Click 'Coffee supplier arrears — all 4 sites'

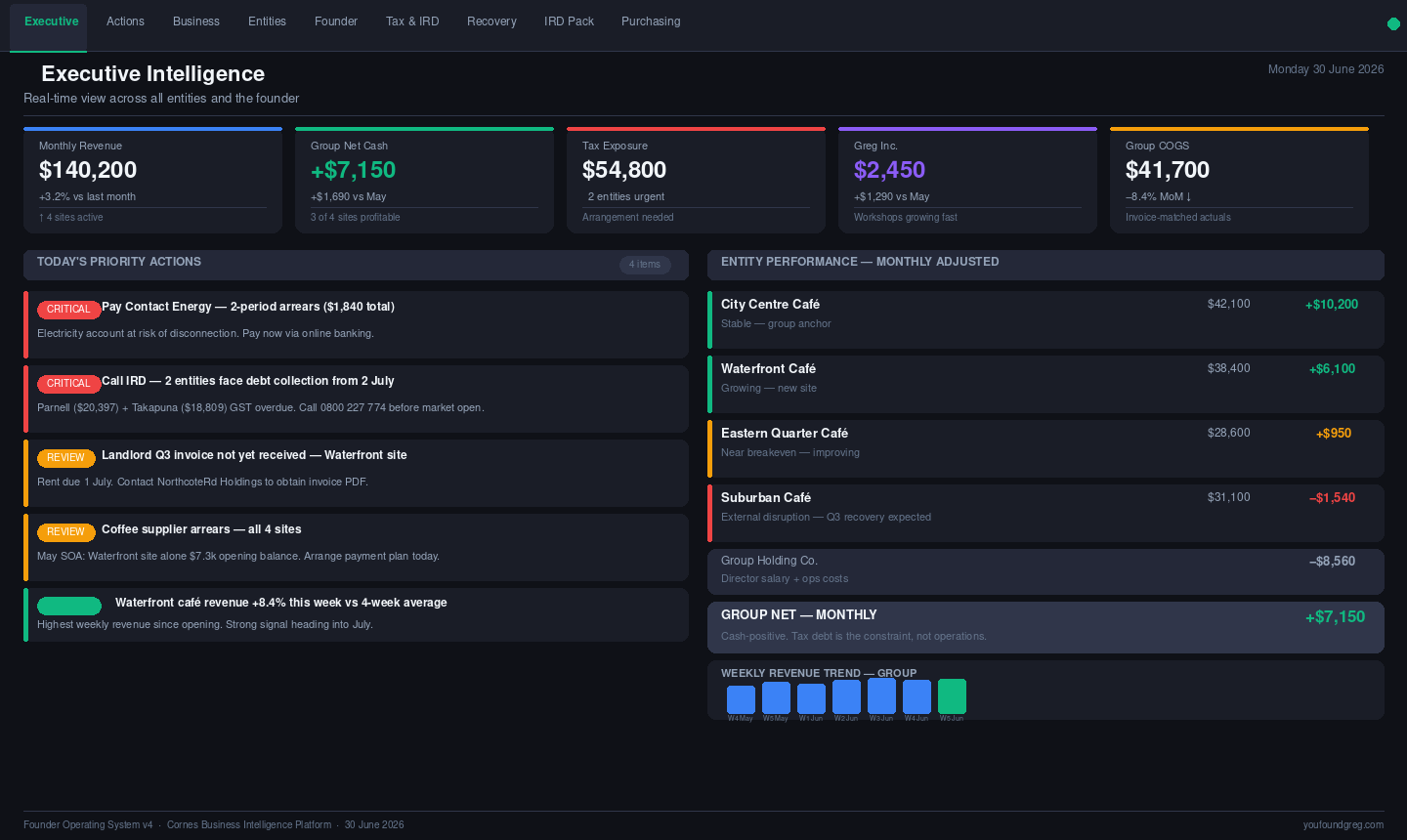click(201, 529)
